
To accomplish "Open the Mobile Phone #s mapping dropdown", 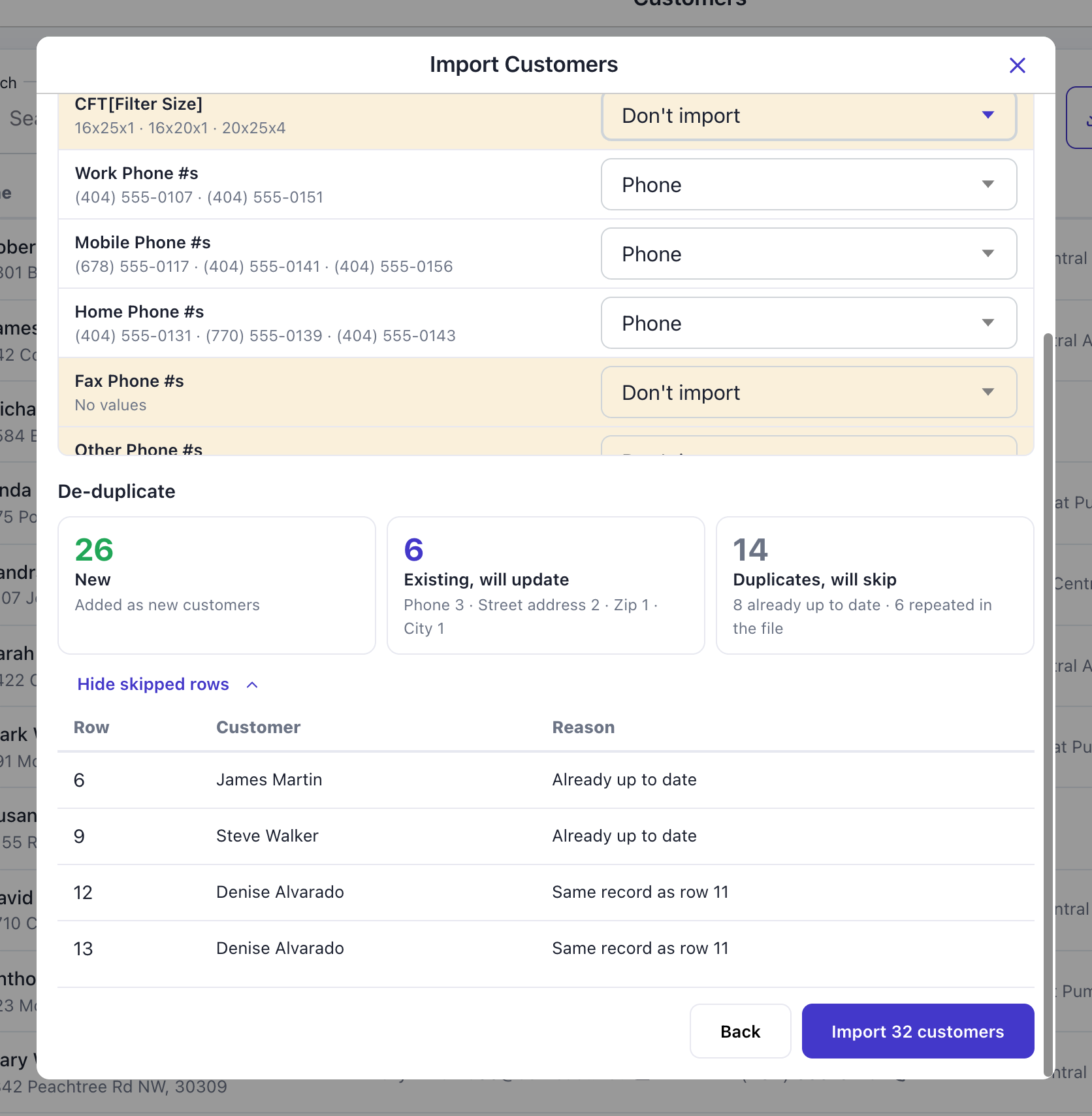I will 809,254.
